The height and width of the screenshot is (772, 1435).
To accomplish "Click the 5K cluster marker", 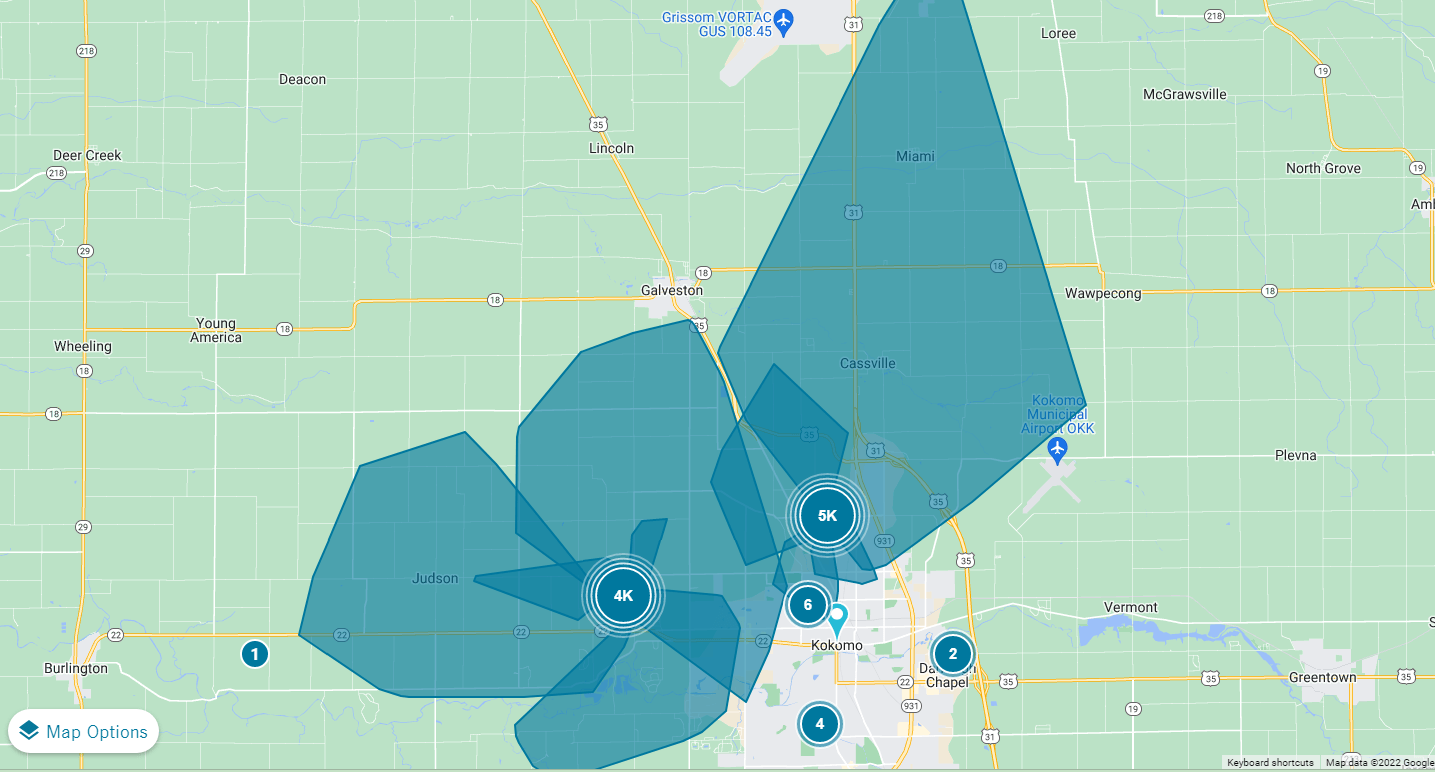I will pos(827,516).
